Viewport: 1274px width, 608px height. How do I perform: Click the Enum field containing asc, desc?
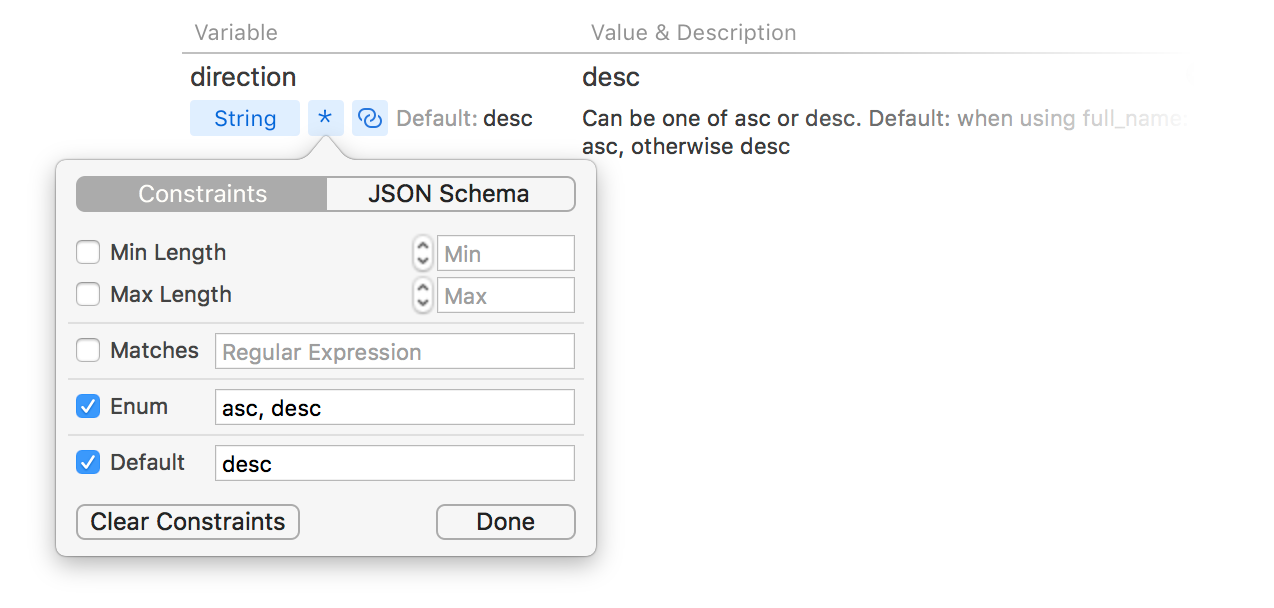pos(394,406)
